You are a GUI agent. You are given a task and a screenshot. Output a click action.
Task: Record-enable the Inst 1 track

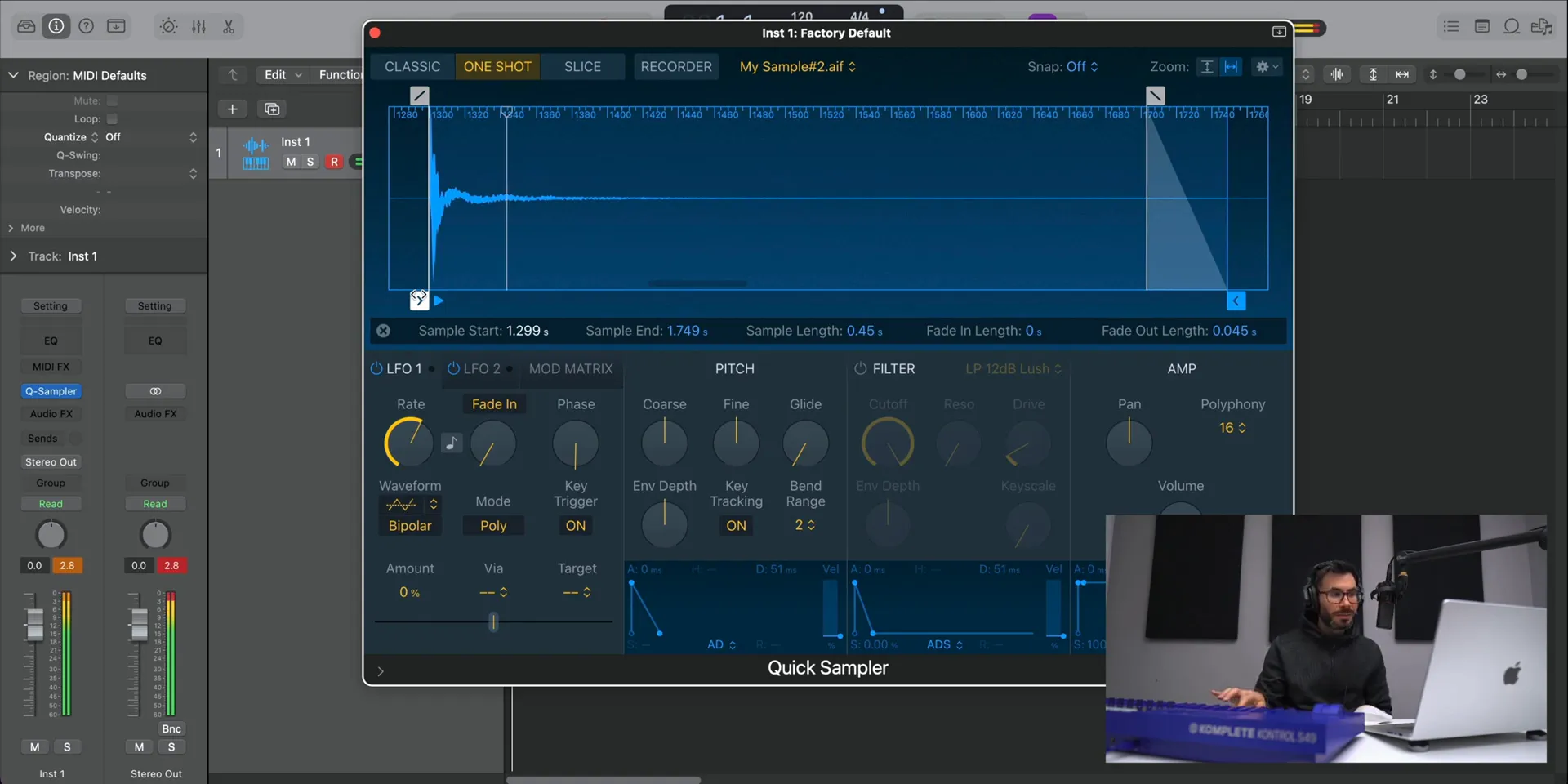pos(334,162)
